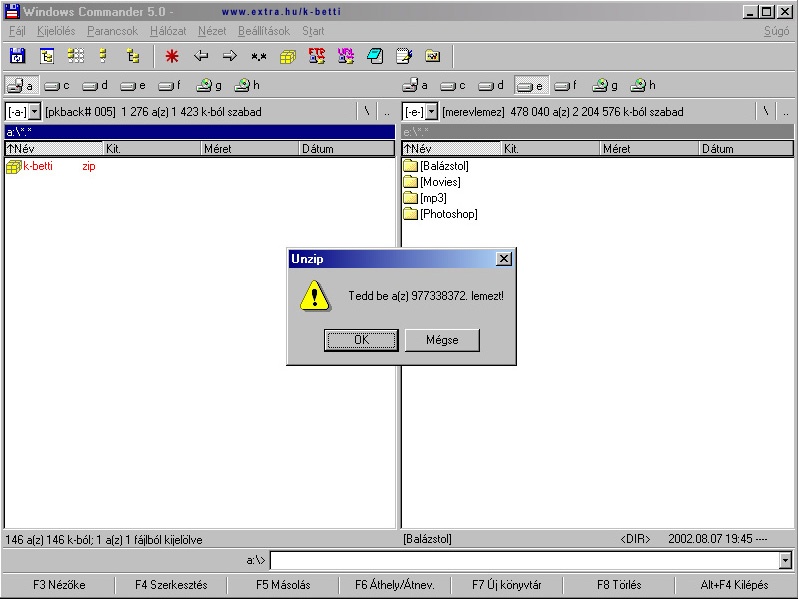798x599 pixels.
Task: Click the floppy disk toolbar icon
Action: tap(17, 56)
